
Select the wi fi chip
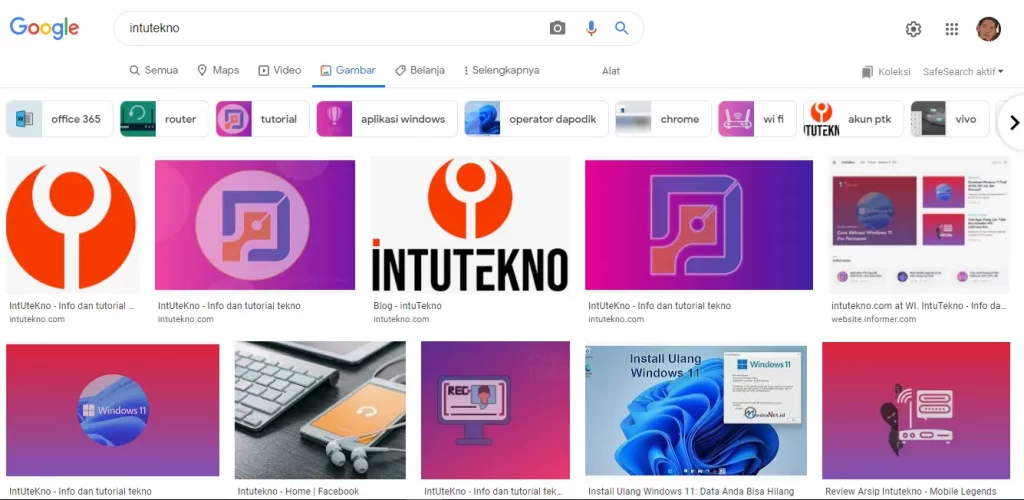(757, 119)
